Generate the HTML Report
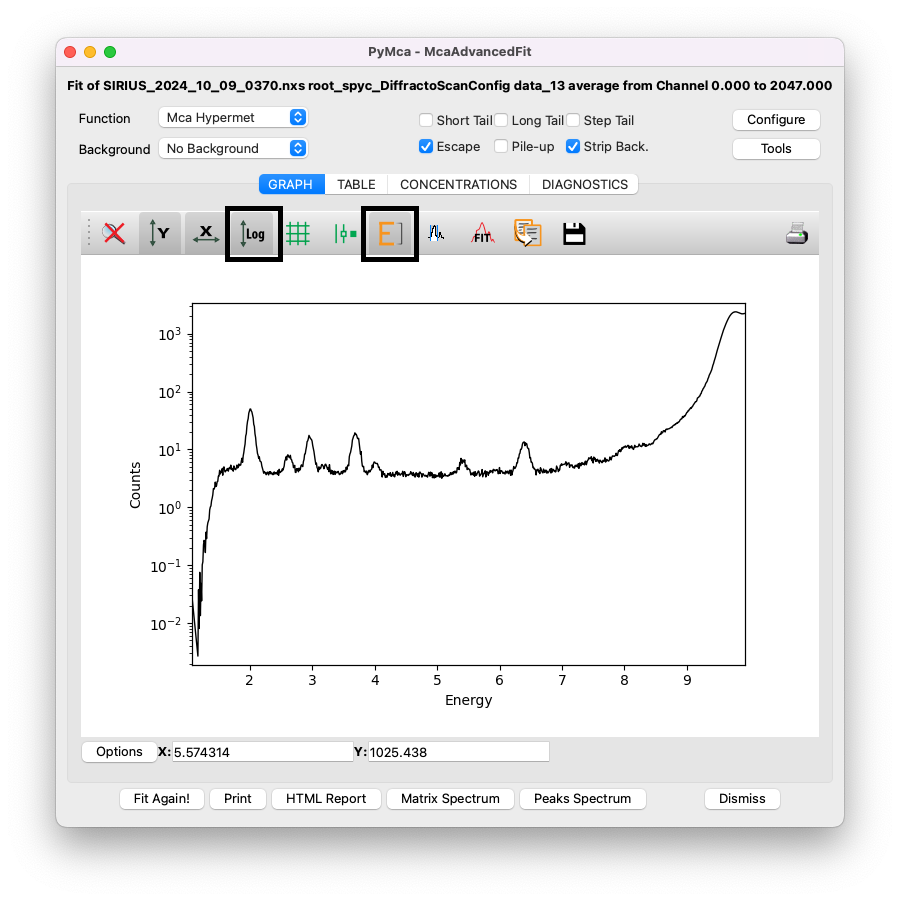This screenshot has height=901, width=900. [326, 799]
